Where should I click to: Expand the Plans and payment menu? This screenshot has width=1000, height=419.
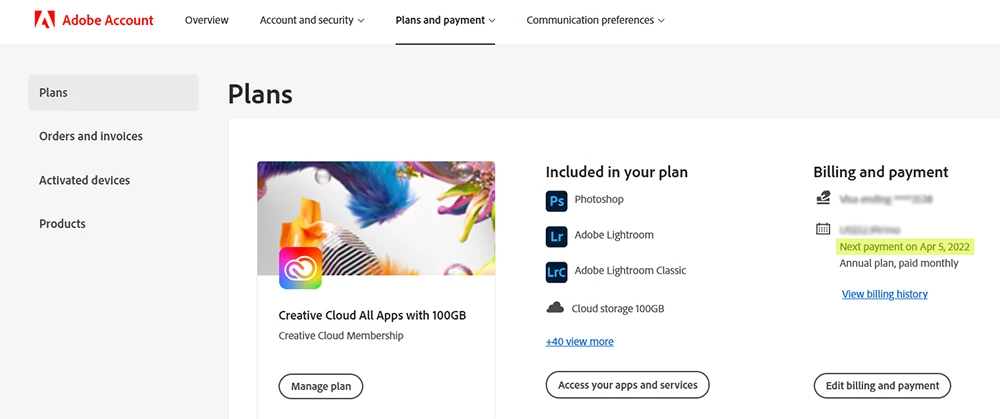(445, 20)
